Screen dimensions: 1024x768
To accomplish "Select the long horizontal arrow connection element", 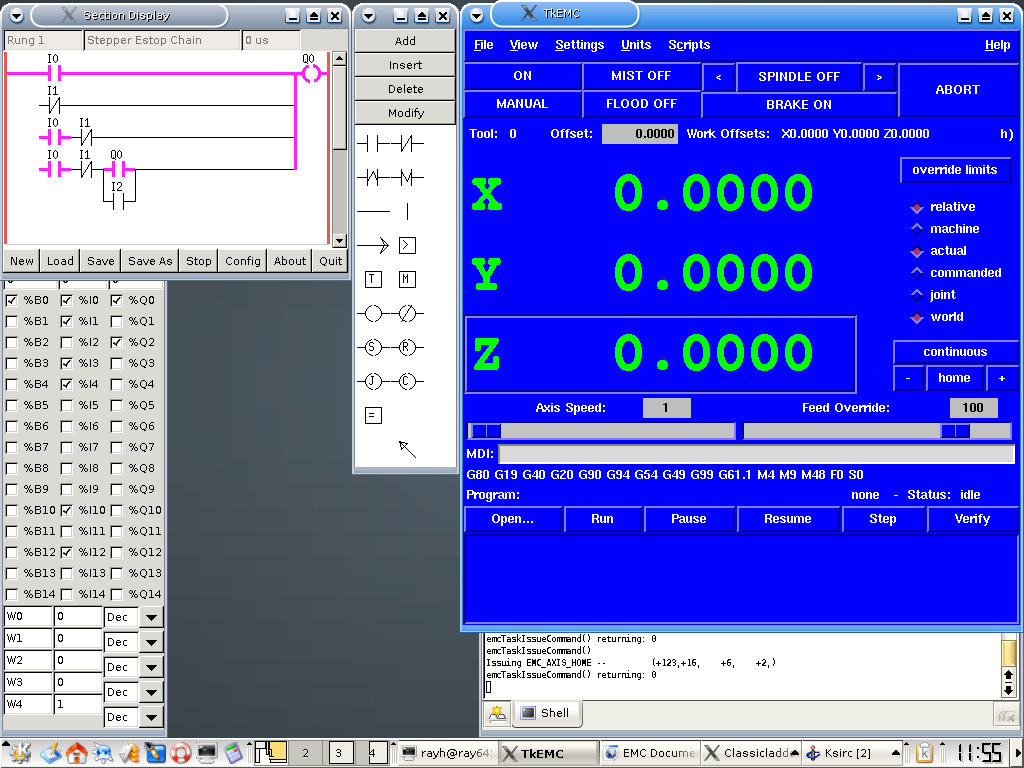I will click(373, 246).
